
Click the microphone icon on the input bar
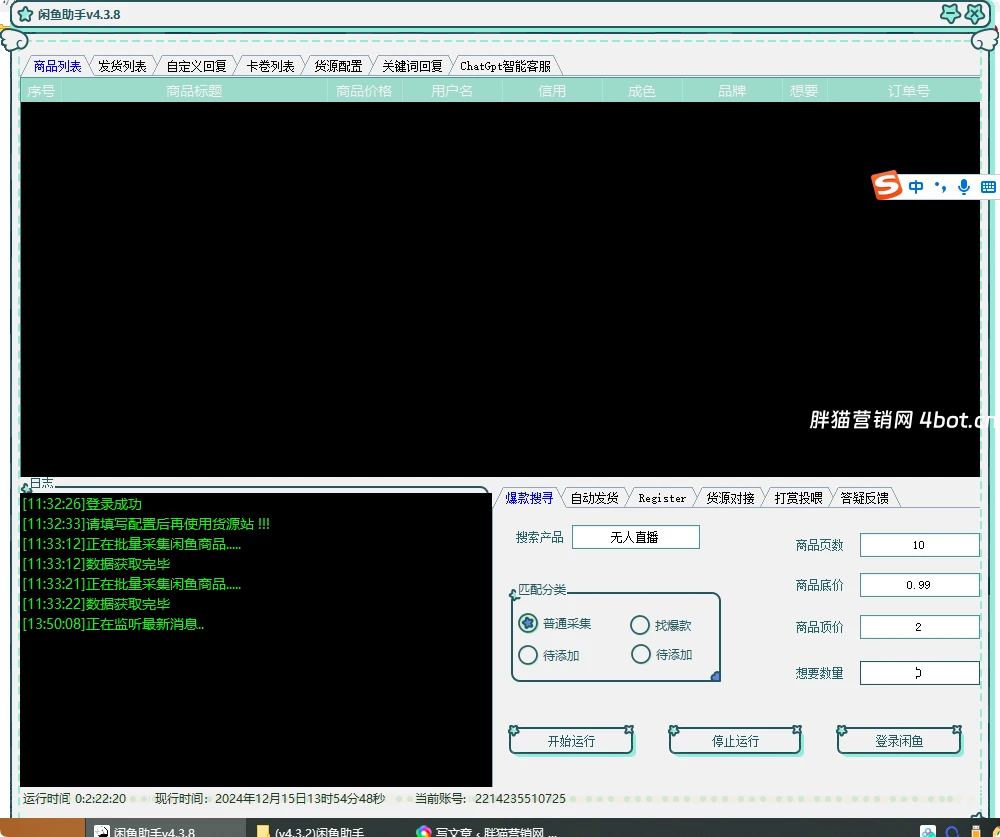pos(962,186)
